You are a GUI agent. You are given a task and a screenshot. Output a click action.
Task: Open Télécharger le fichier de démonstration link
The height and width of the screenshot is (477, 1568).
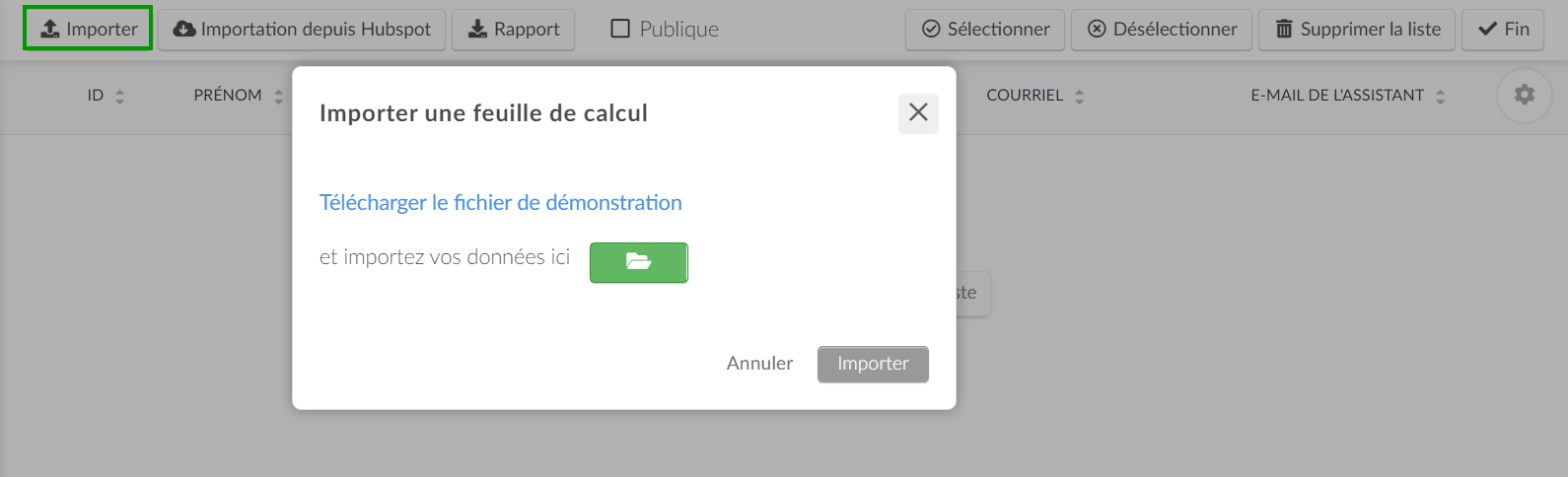click(x=501, y=203)
